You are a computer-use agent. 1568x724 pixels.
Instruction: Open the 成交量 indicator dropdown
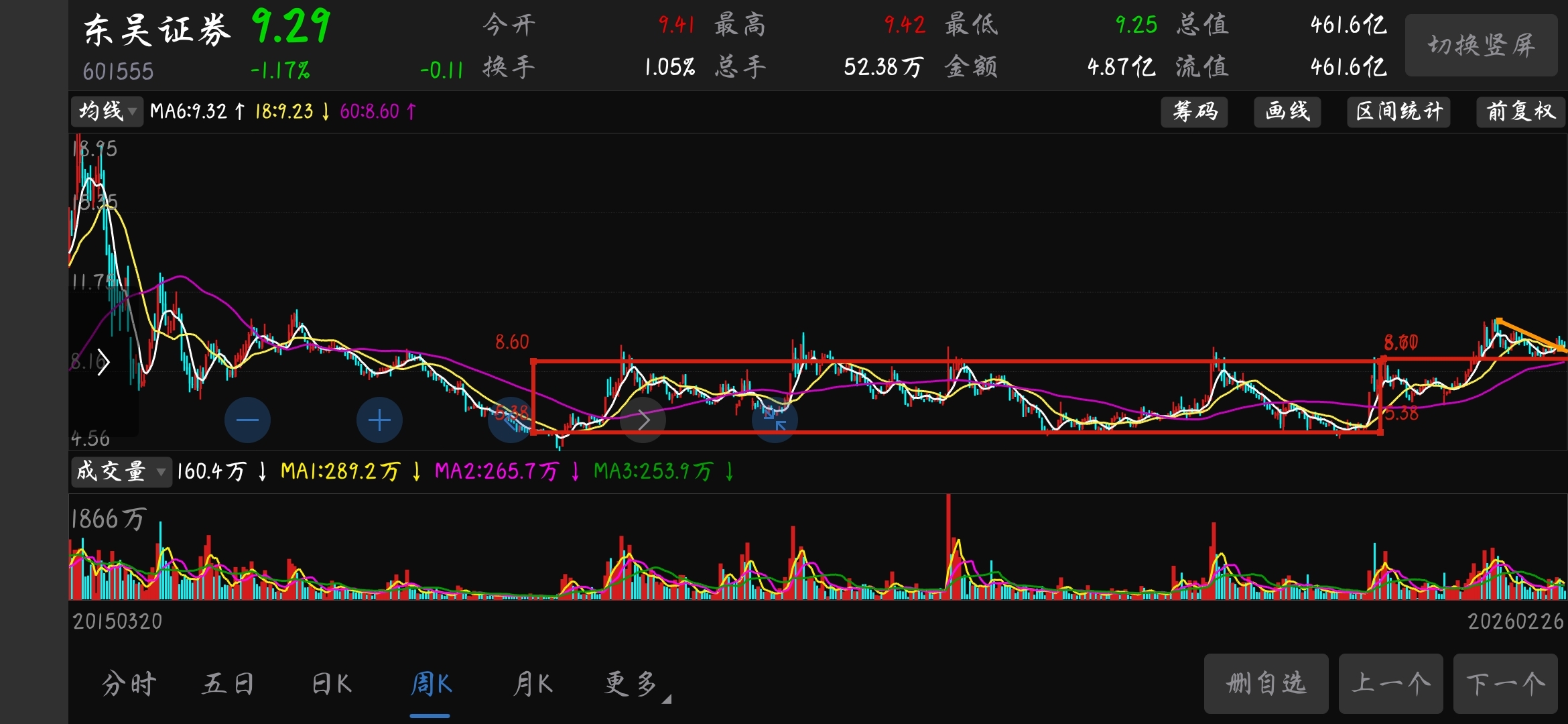[121, 471]
